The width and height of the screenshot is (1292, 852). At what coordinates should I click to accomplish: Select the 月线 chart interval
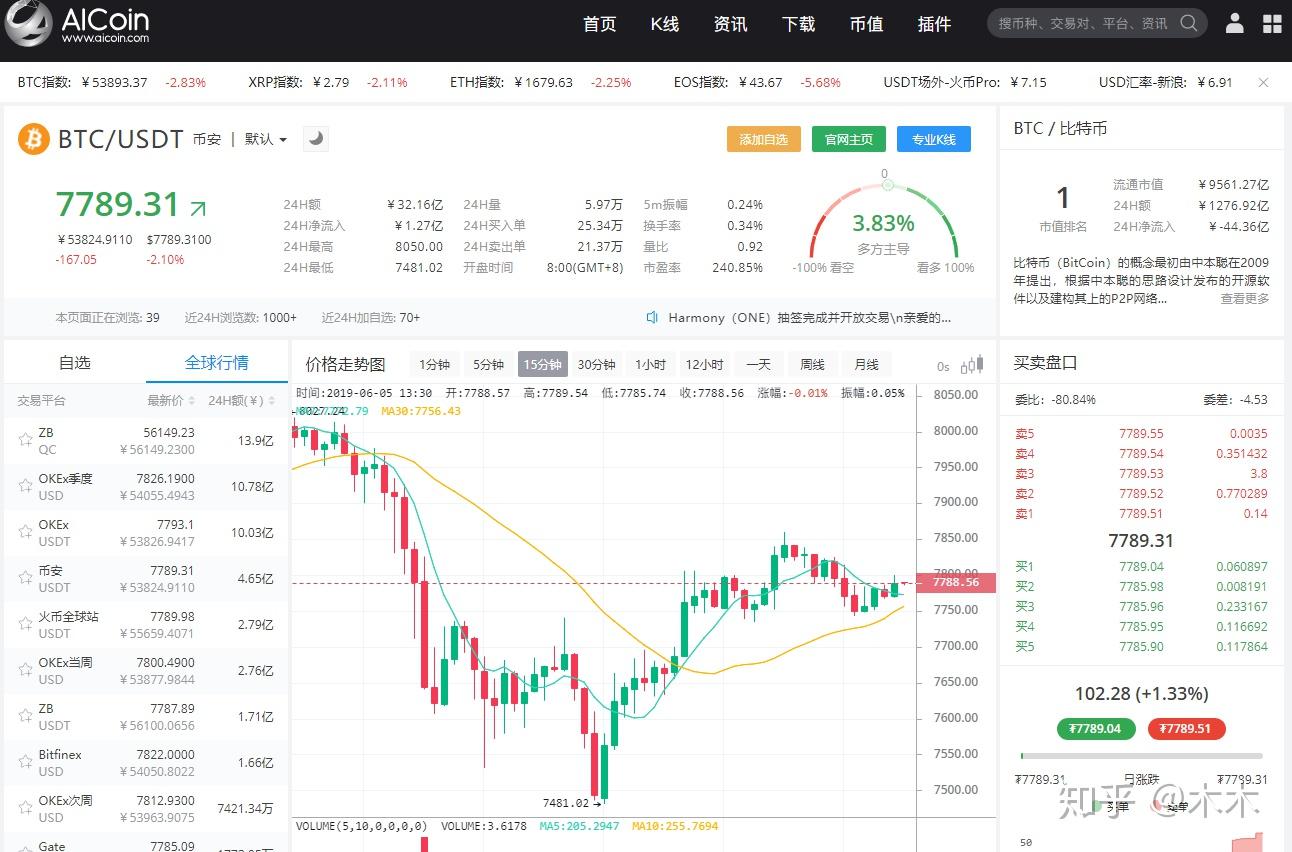[867, 364]
